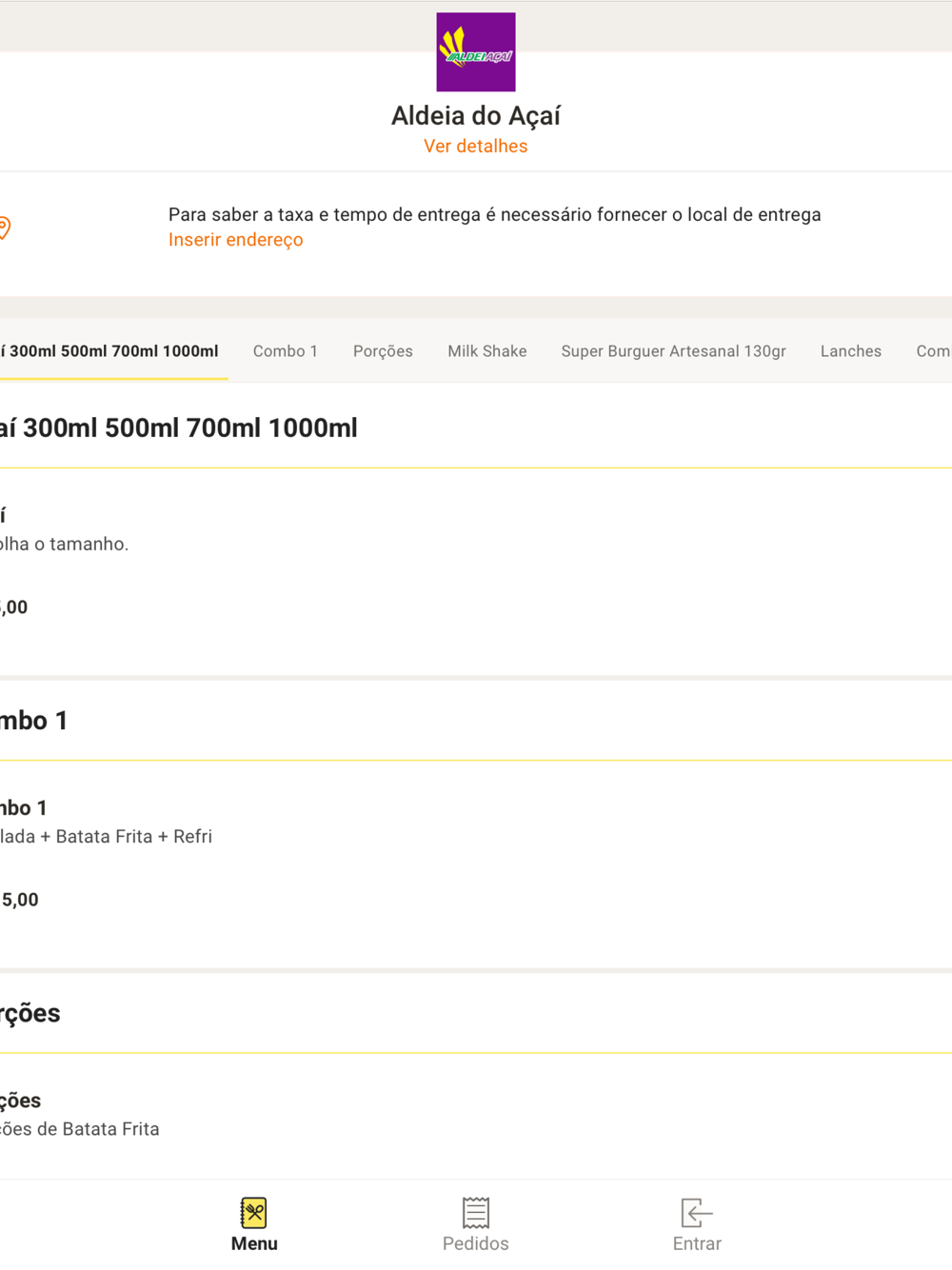The width and height of the screenshot is (952, 1270).
Task: Click Inserir endereço link
Action: tap(236, 240)
